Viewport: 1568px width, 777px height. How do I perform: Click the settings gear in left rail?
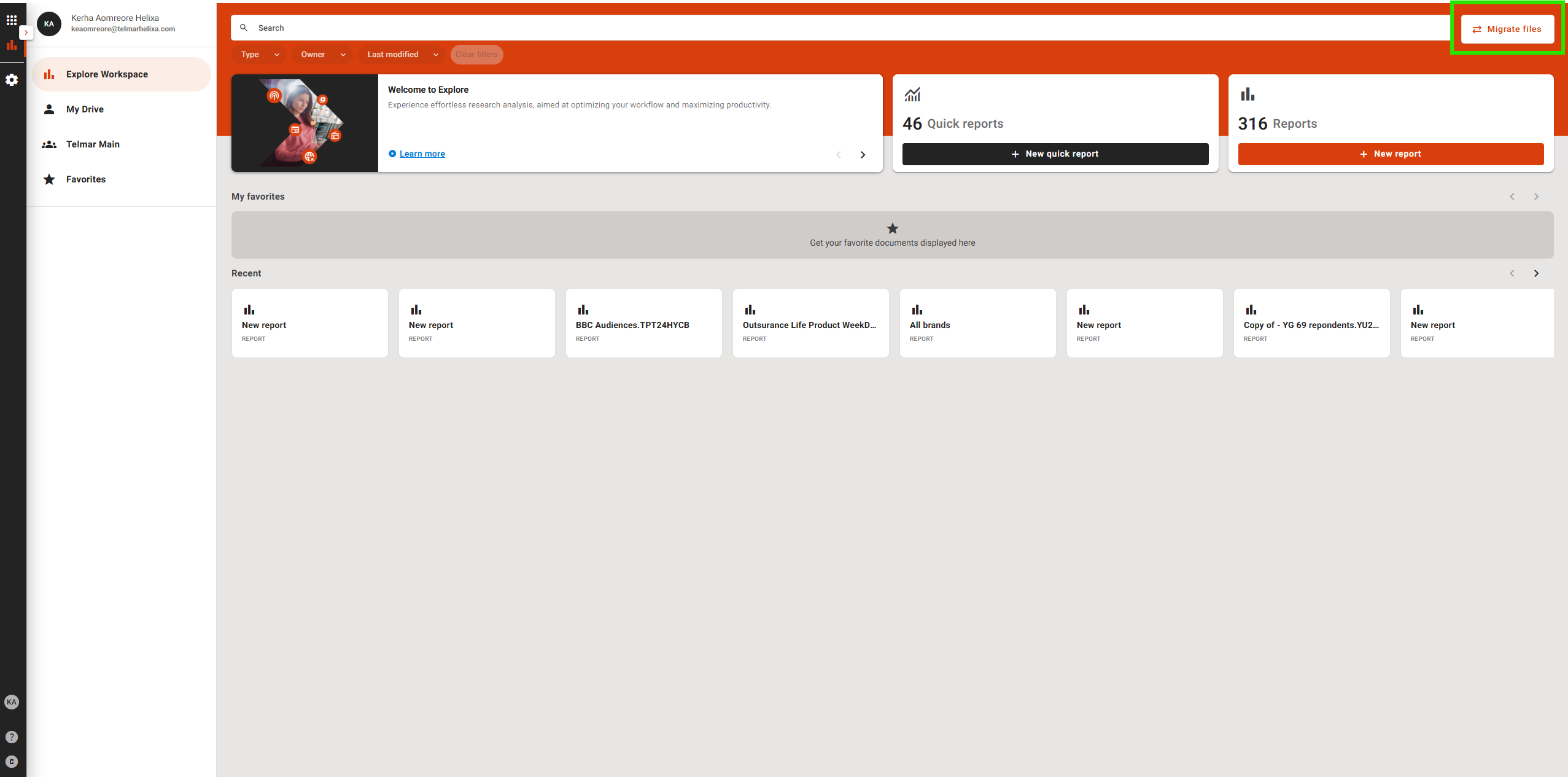click(12, 80)
